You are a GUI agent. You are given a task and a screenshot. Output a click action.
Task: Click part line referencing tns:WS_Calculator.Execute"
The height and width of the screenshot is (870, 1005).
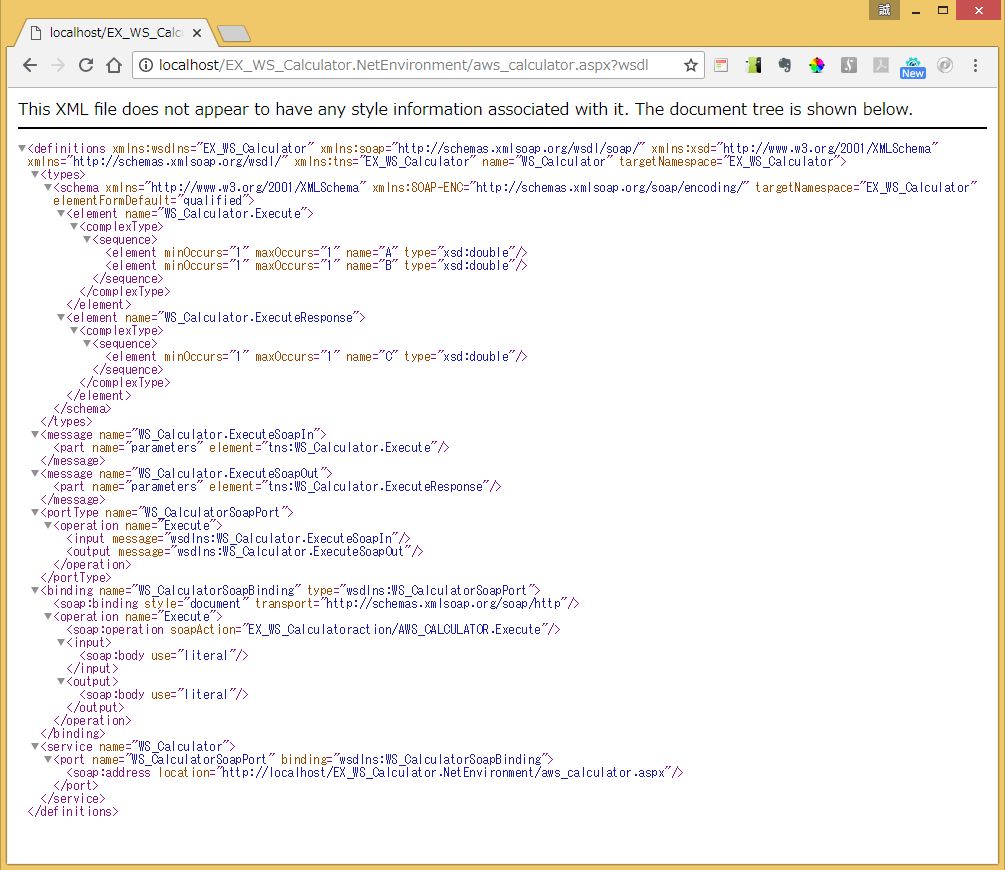251,448
